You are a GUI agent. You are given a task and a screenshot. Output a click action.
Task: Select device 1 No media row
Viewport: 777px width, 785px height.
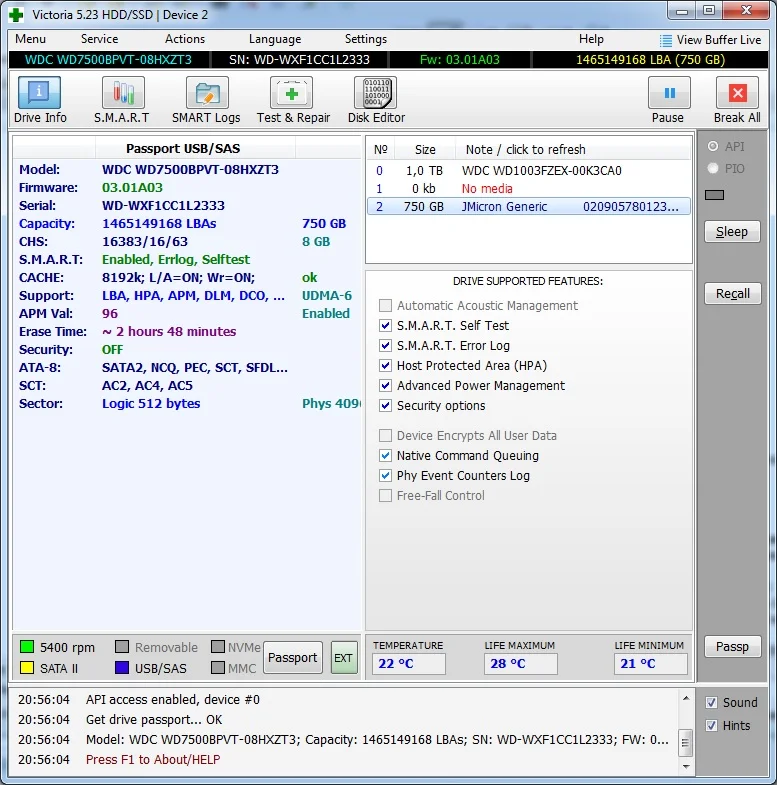[x=529, y=189]
